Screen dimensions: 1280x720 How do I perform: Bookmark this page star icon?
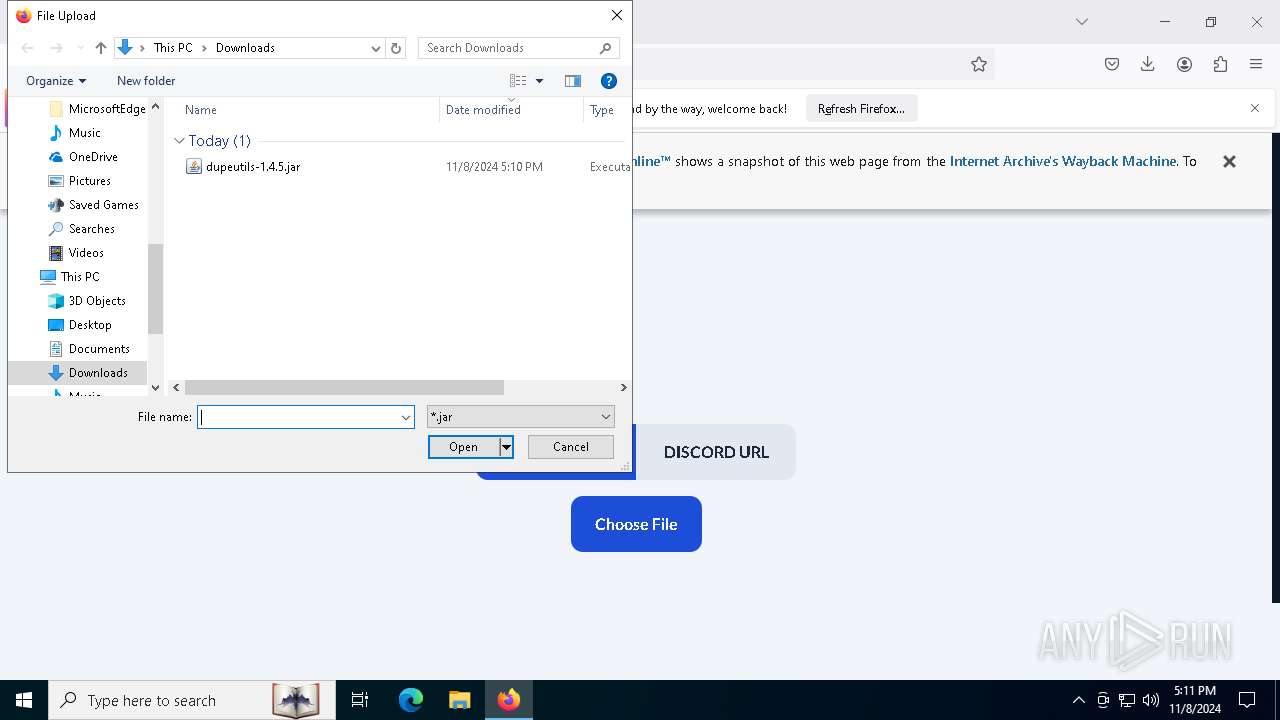(x=979, y=64)
